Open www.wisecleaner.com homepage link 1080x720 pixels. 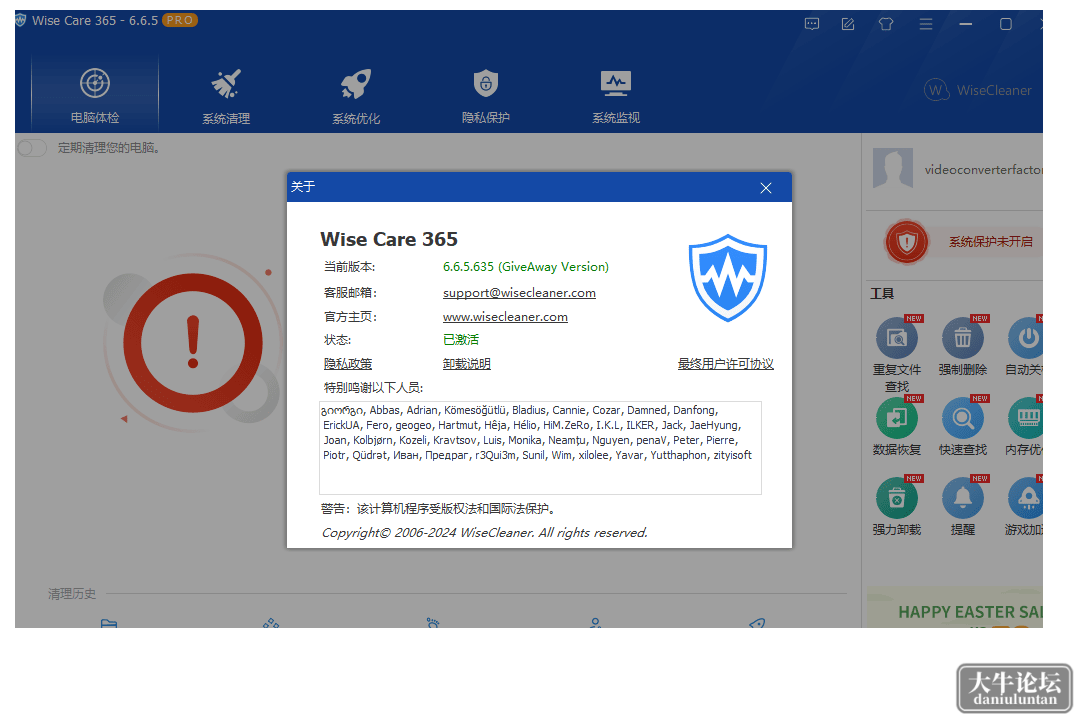pos(505,317)
